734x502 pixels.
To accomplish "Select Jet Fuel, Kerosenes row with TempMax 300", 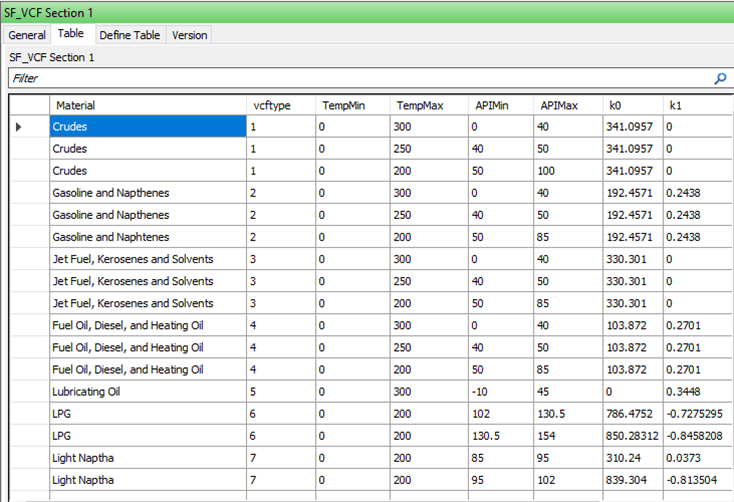I will [x=148, y=259].
